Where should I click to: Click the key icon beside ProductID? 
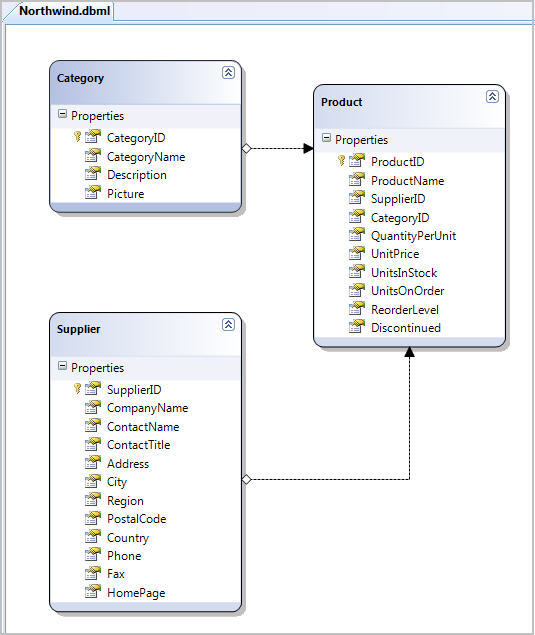(x=341, y=161)
